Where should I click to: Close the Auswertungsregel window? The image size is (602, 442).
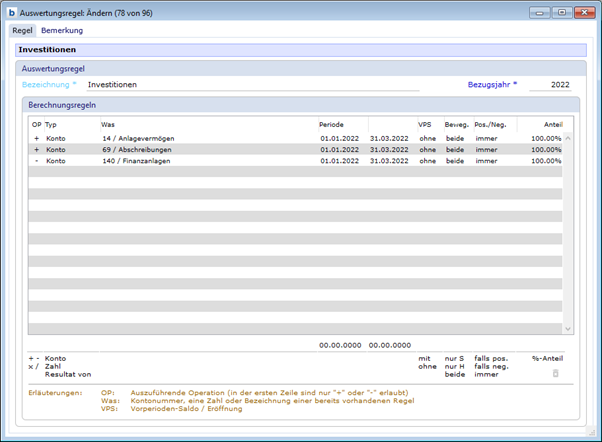pos(585,12)
